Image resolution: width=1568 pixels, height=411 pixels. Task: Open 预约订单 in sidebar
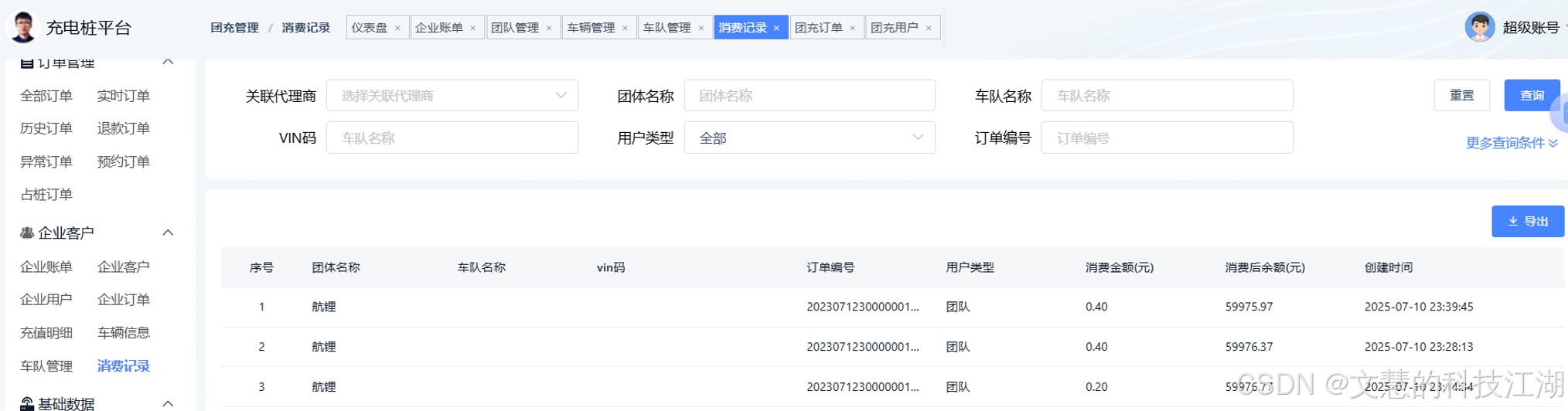tap(124, 161)
